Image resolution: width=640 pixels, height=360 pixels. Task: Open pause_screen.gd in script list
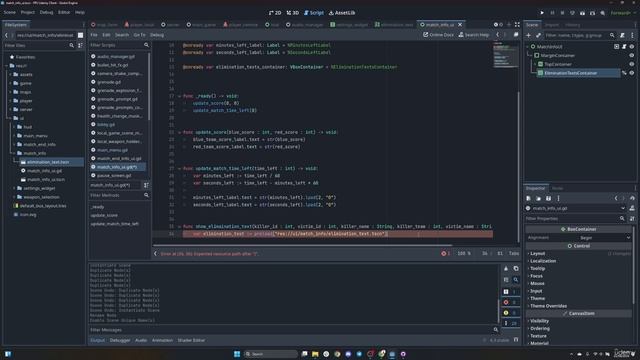(114, 176)
